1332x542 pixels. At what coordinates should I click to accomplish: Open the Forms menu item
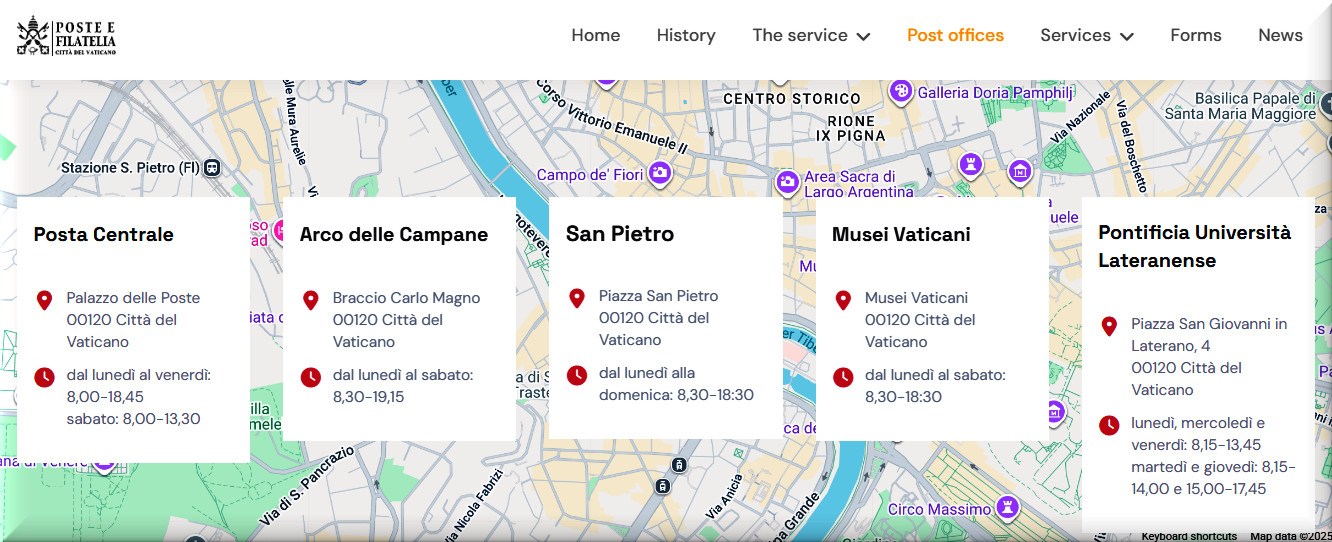pos(1195,35)
